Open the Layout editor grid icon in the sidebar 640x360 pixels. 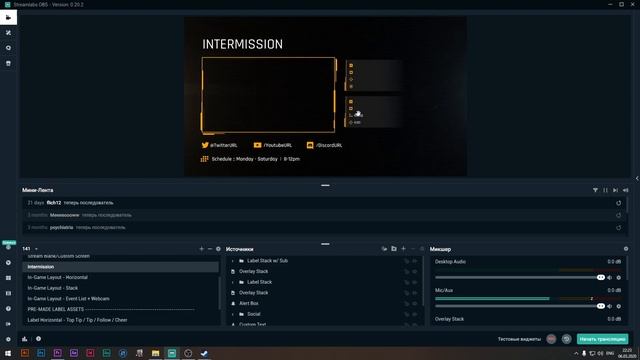(x=8, y=278)
